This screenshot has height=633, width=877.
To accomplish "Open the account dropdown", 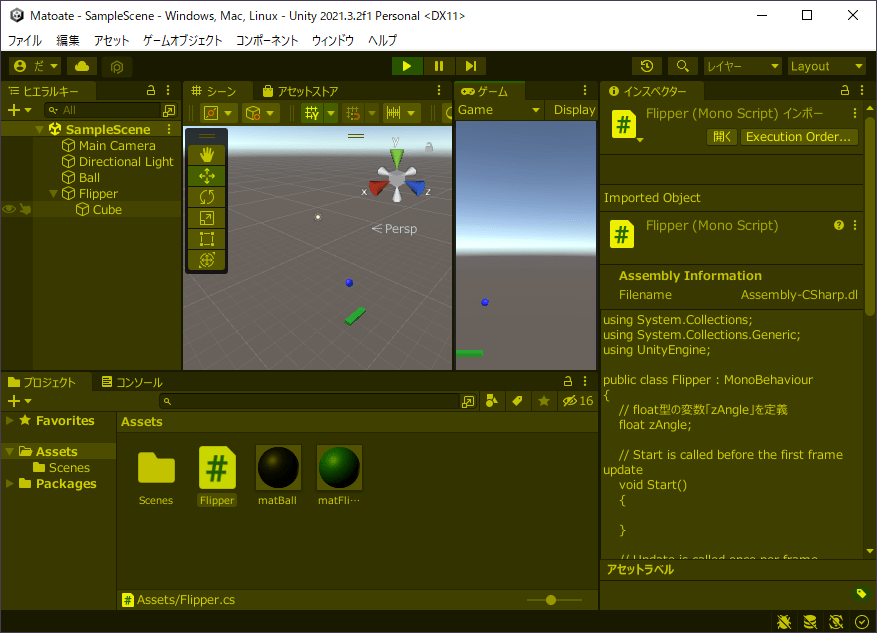I will 35,66.
